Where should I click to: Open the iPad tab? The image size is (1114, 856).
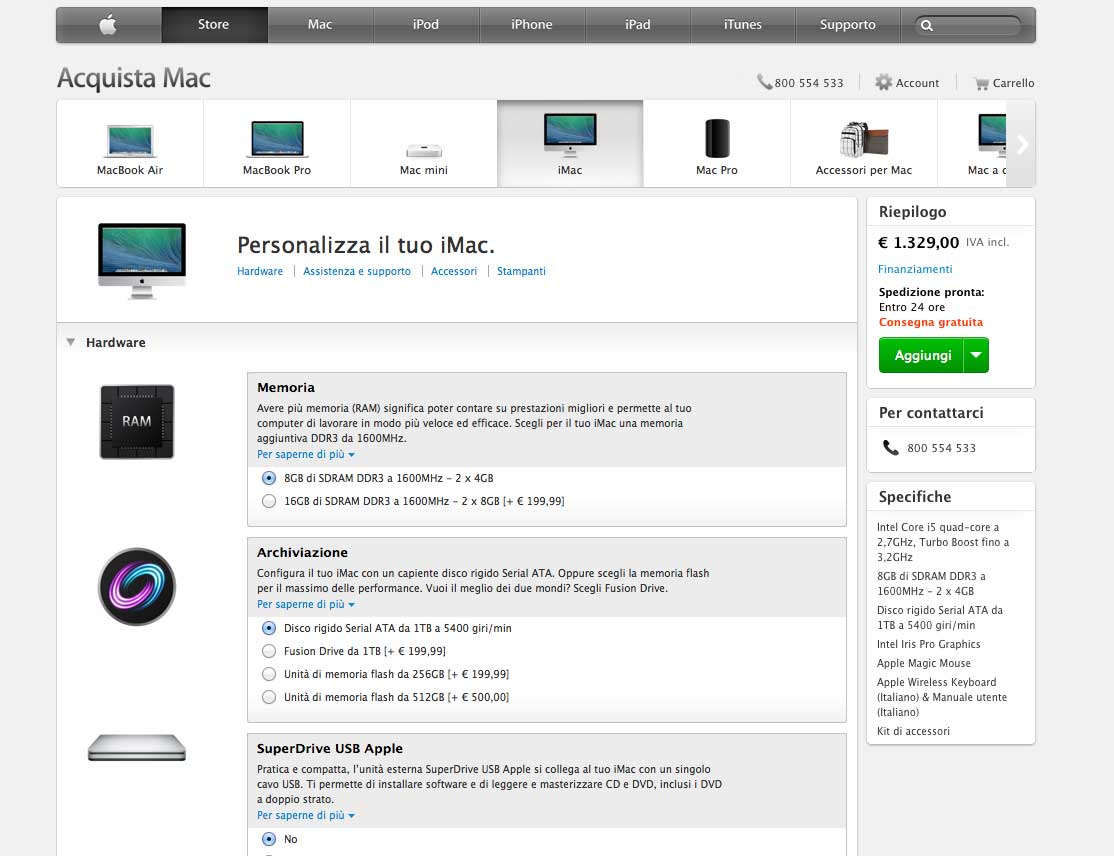pos(637,25)
